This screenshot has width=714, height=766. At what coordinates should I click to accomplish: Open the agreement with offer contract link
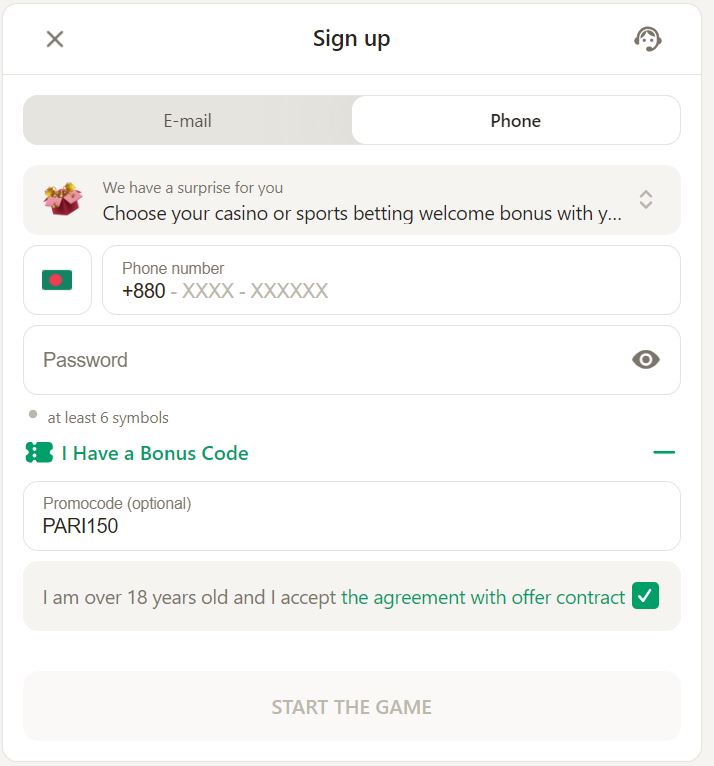(483, 597)
